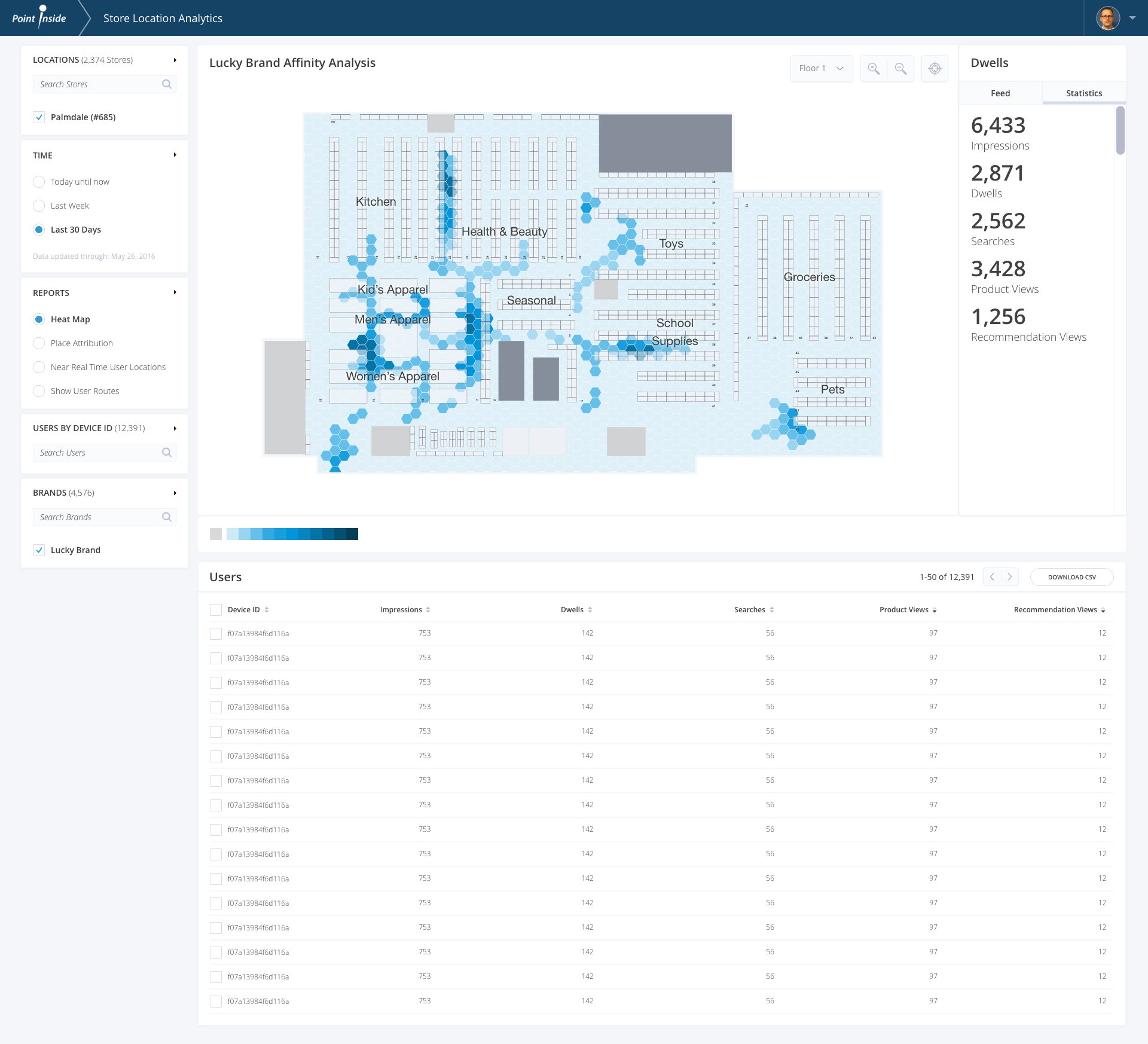Click the 2,871 Dwells statistic

pyautogui.click(x=998, y=182)
